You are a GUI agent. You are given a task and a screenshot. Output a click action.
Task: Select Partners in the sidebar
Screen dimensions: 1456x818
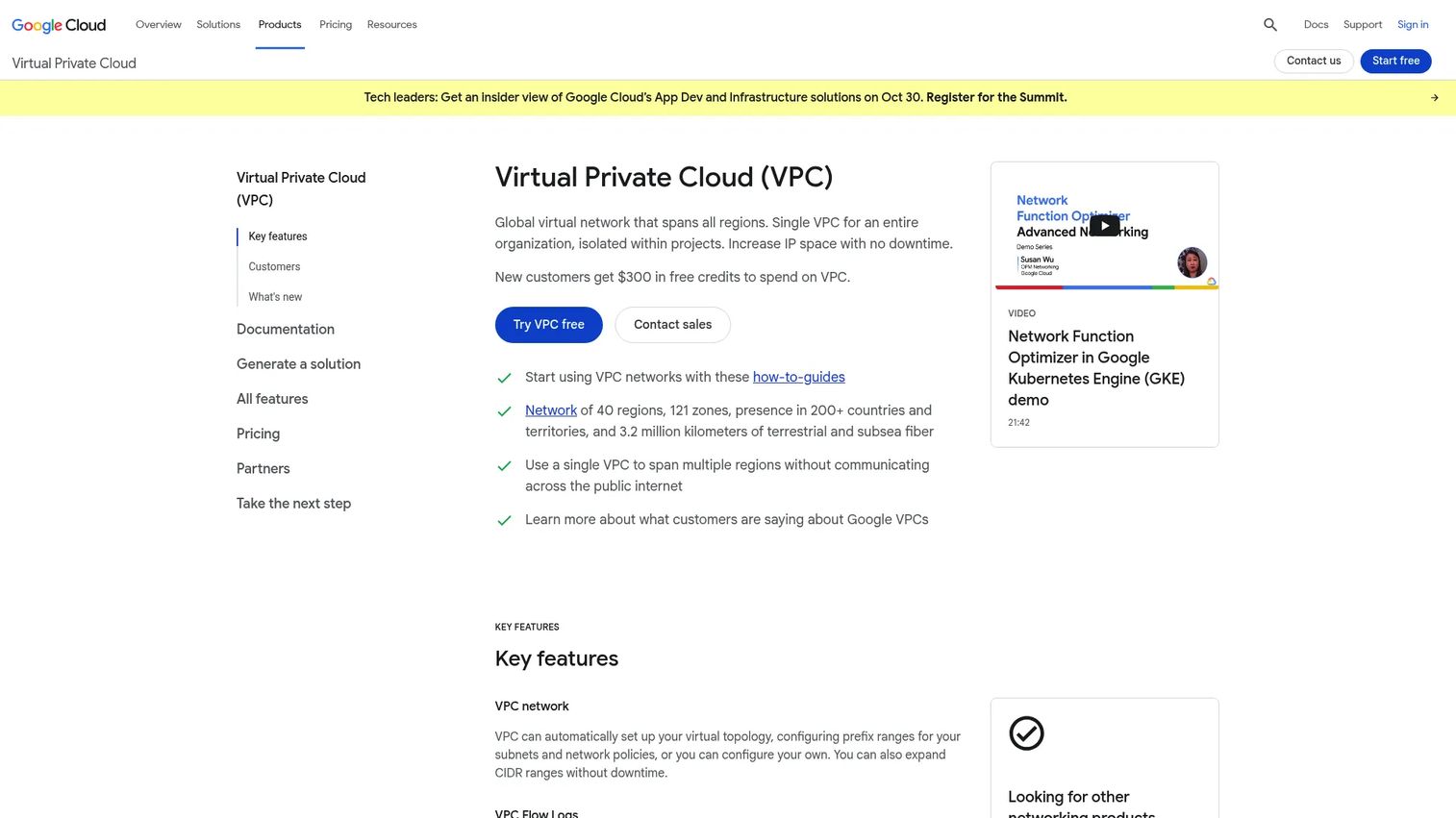coord(263,469)
